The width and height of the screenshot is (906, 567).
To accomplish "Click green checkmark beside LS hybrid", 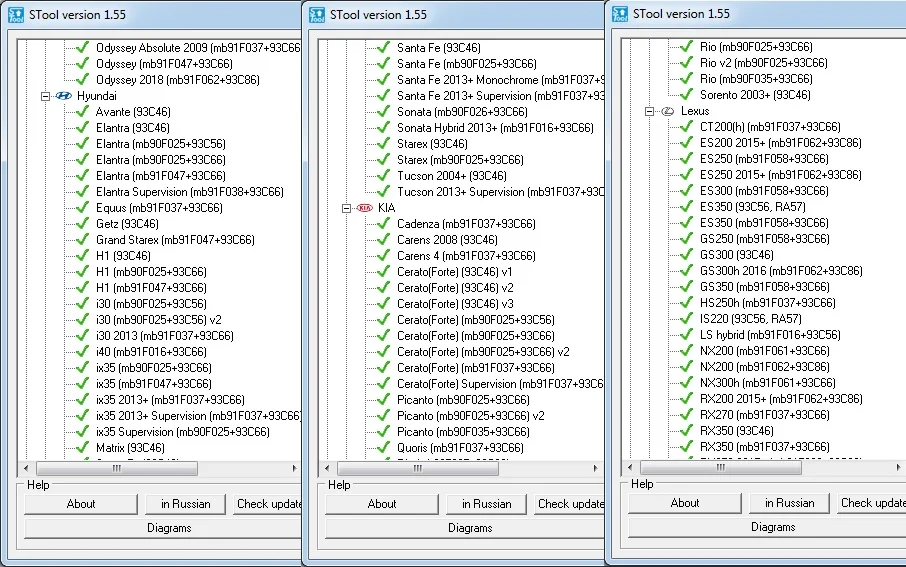I will pos(686,335).
